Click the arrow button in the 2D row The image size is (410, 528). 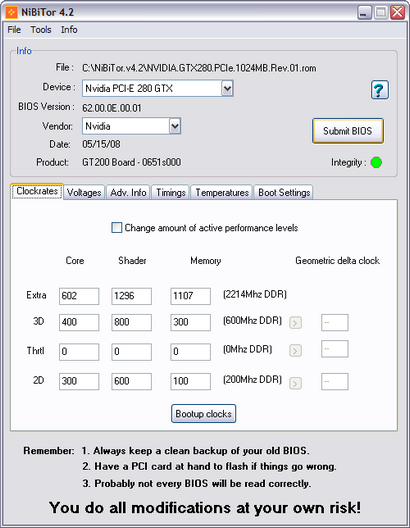tap(295, 383)
